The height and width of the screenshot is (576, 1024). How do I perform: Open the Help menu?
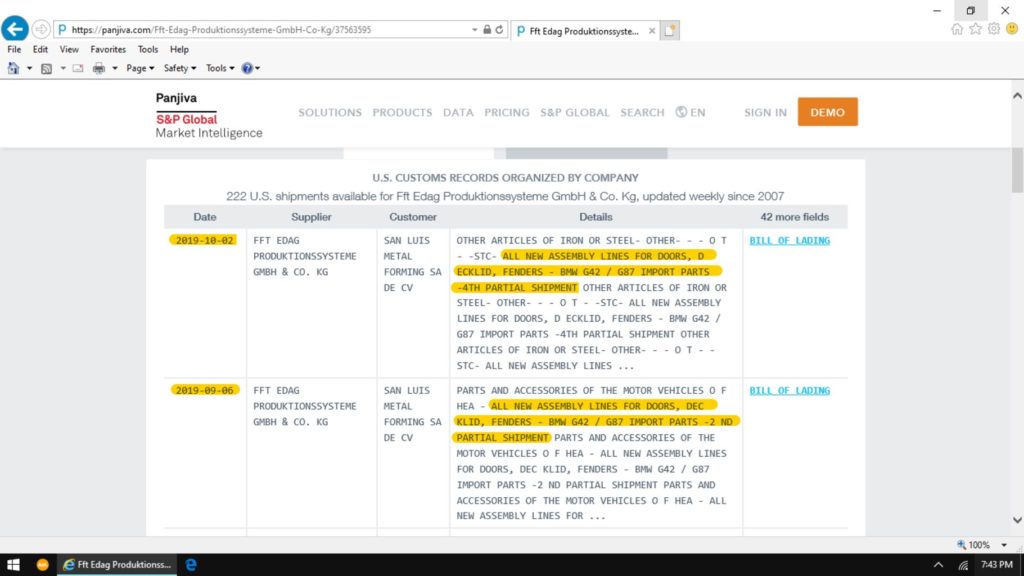tap(179, 49)
